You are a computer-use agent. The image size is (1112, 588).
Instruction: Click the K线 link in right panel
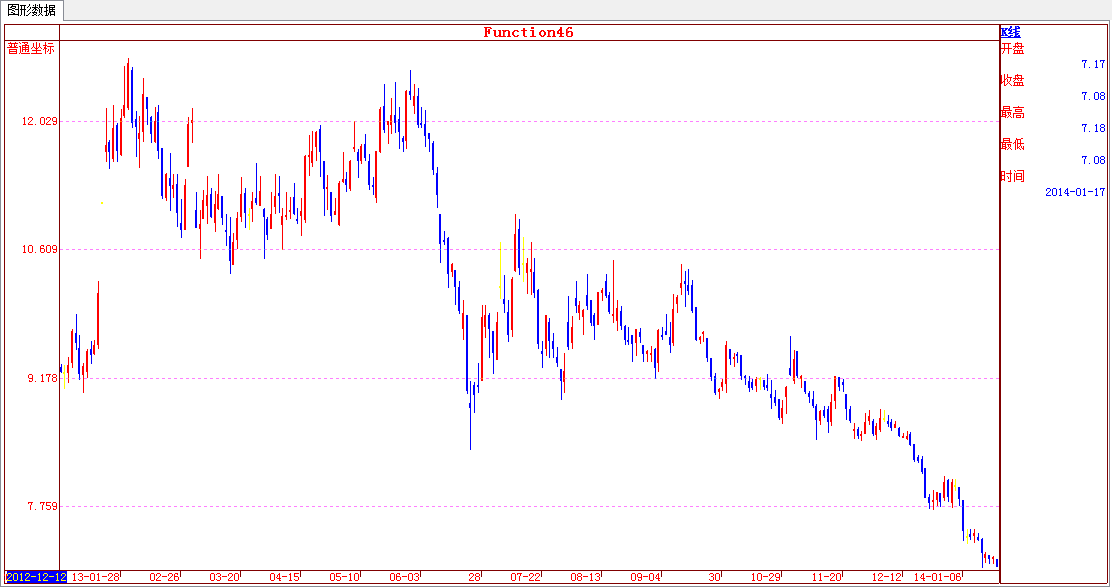click(x=1010, y=32)
